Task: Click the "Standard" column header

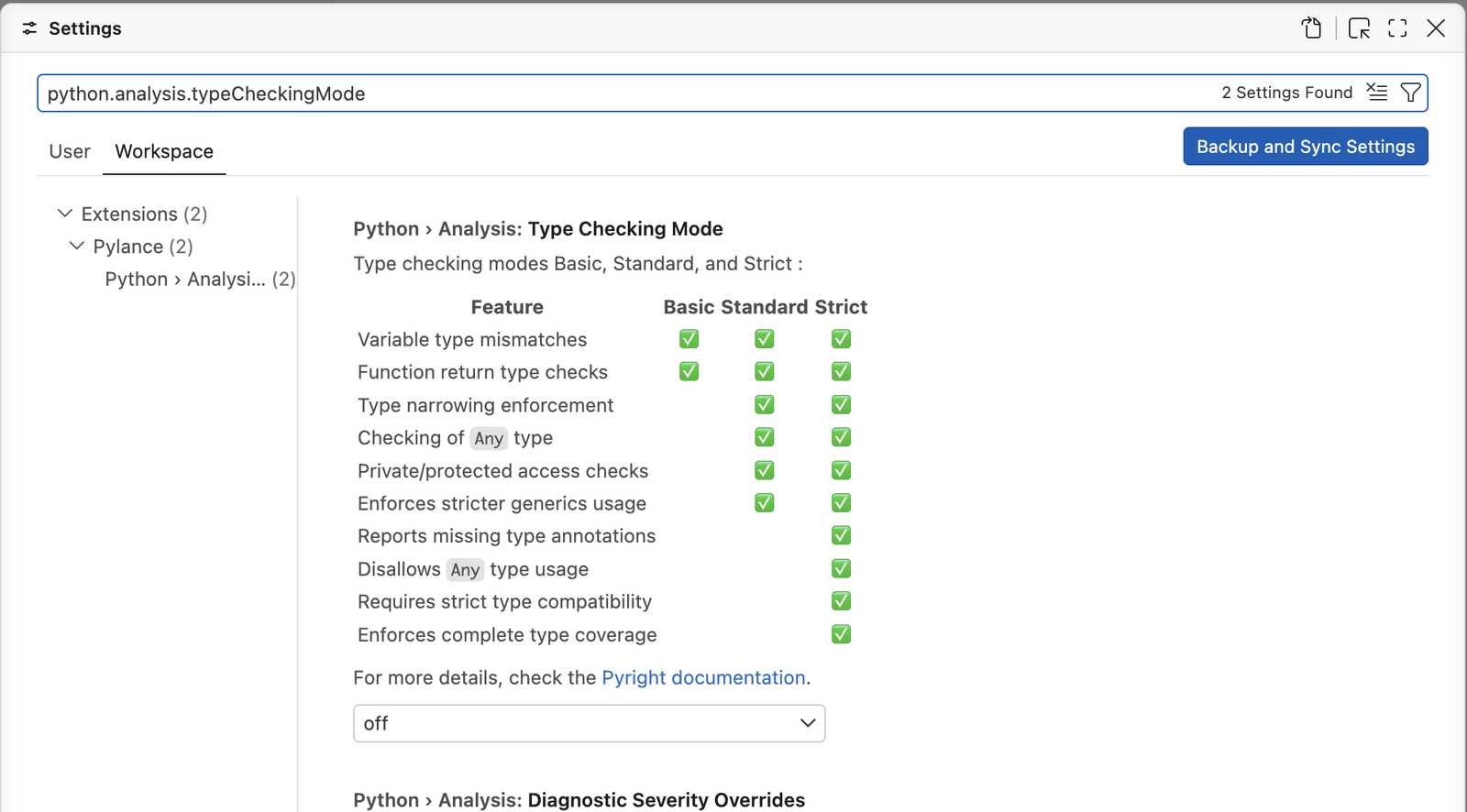Action: tap(765, 307)
